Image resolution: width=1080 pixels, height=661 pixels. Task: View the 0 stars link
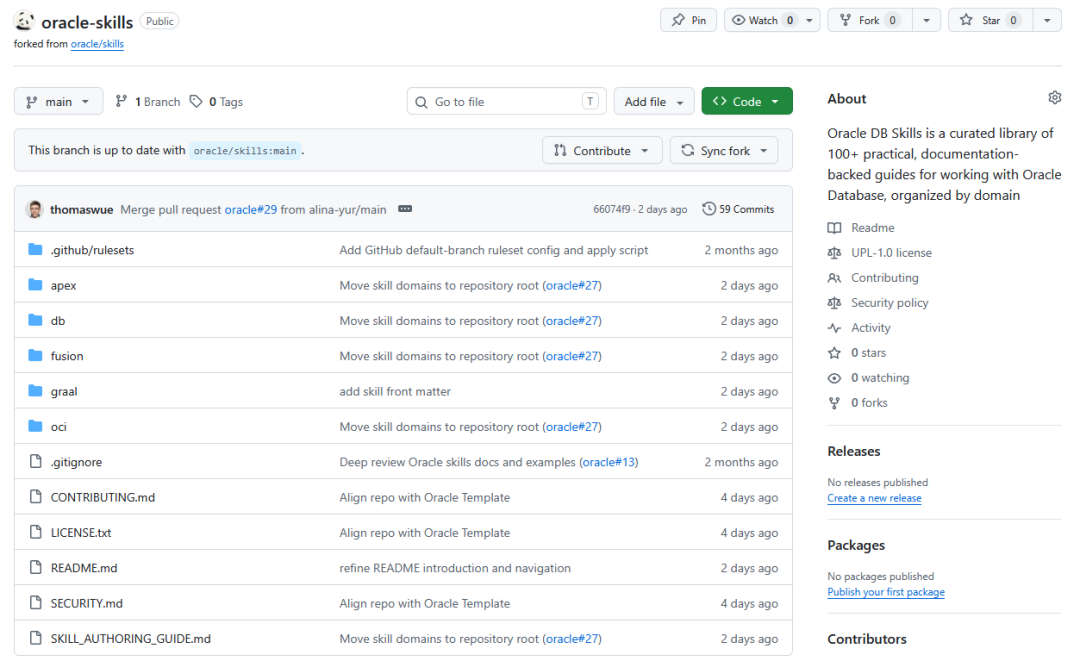pyautogui.click(x=869, y=353)
